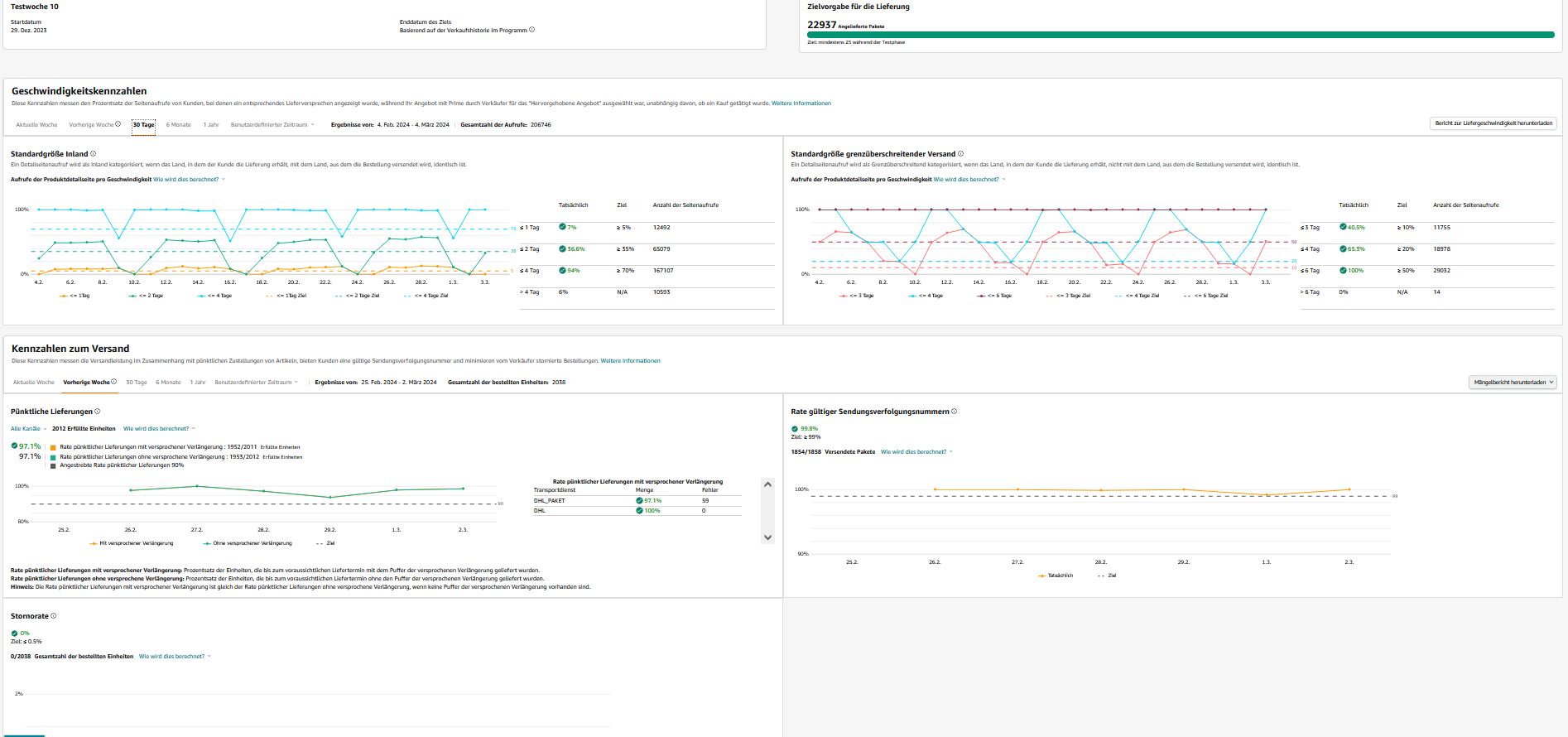Select 1 Jahr tab under Kennzahlen zum Versand
Screen dimensions: 1568x737
(198, 383)
